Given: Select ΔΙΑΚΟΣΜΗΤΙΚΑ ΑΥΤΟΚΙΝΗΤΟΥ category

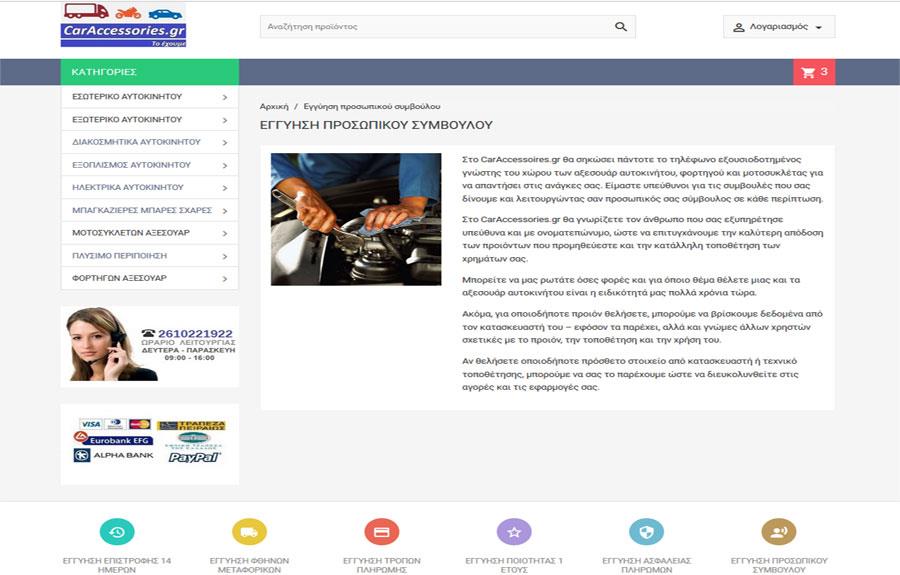Looking at the screenshot, I should point(136,142).
